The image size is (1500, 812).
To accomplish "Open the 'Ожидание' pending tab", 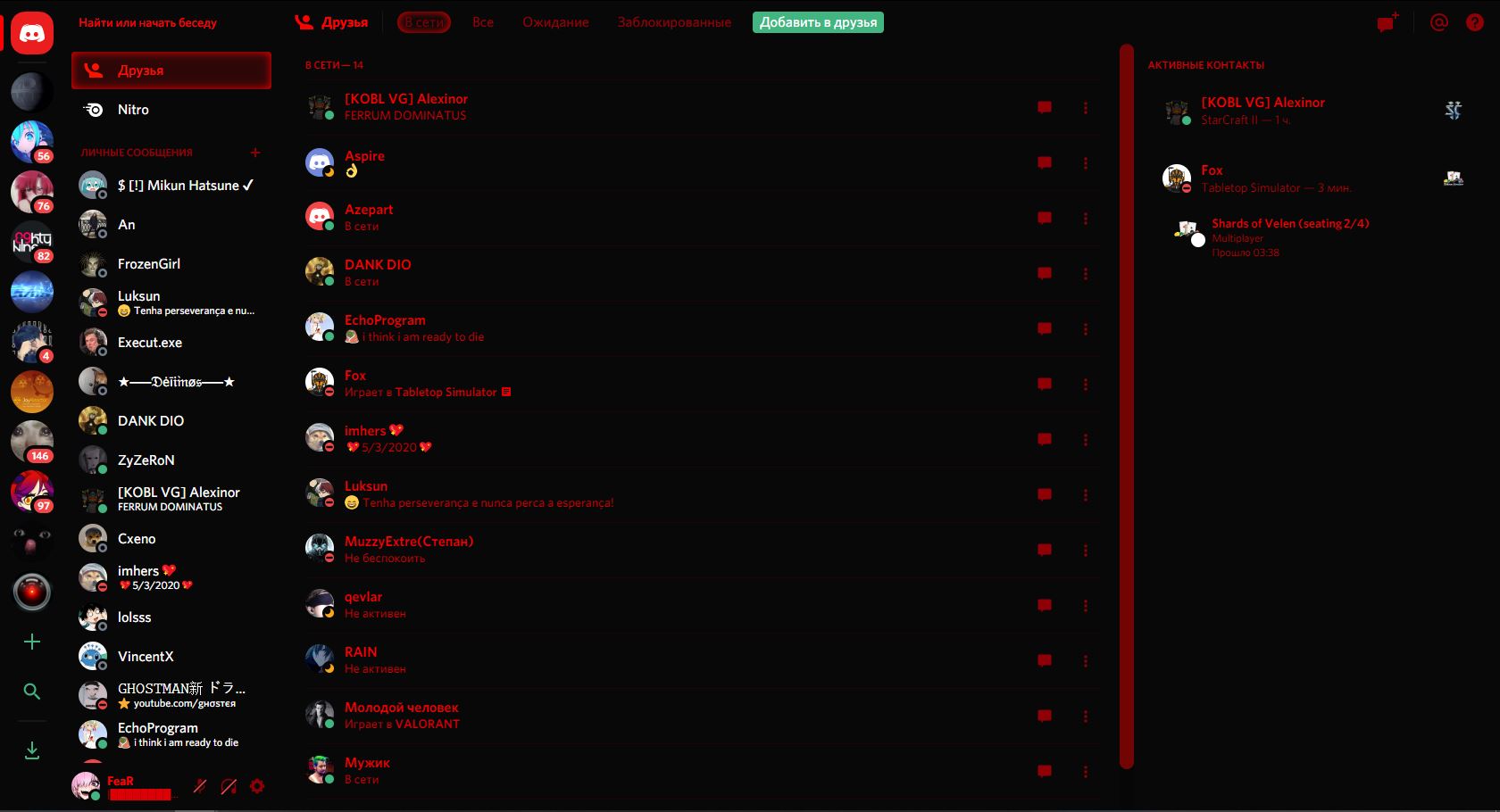I will [x=555, y=22].
